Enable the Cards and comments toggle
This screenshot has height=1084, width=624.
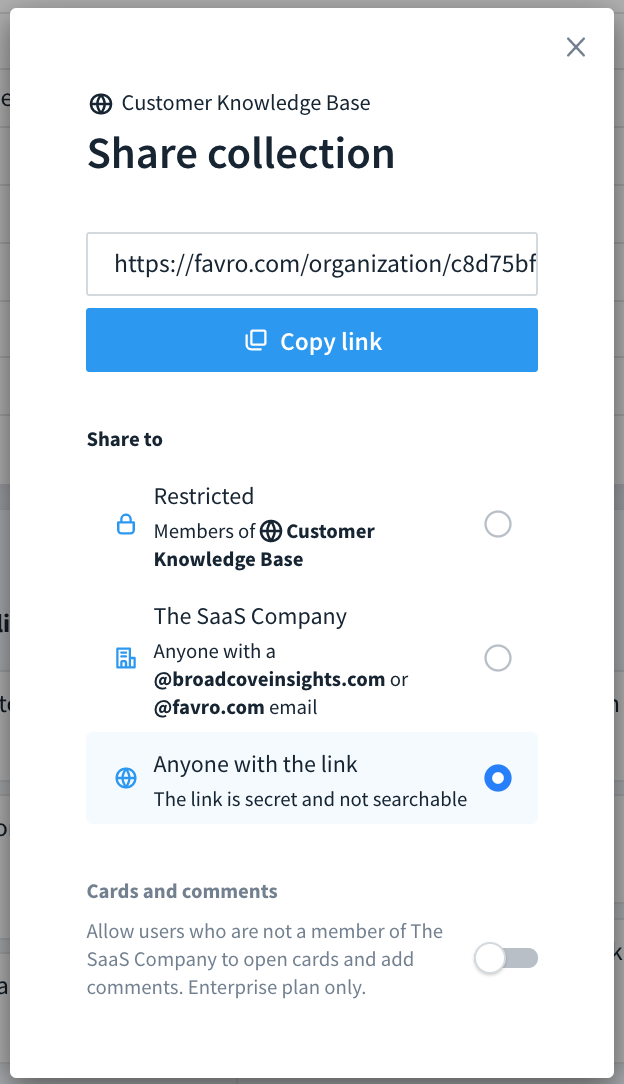[x=506, y=957]
